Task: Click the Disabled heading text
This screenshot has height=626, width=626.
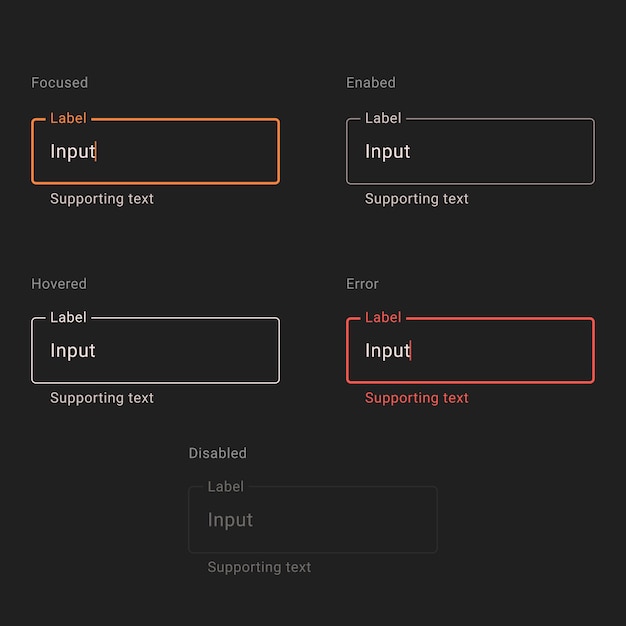Action: [x=218, y=453]
